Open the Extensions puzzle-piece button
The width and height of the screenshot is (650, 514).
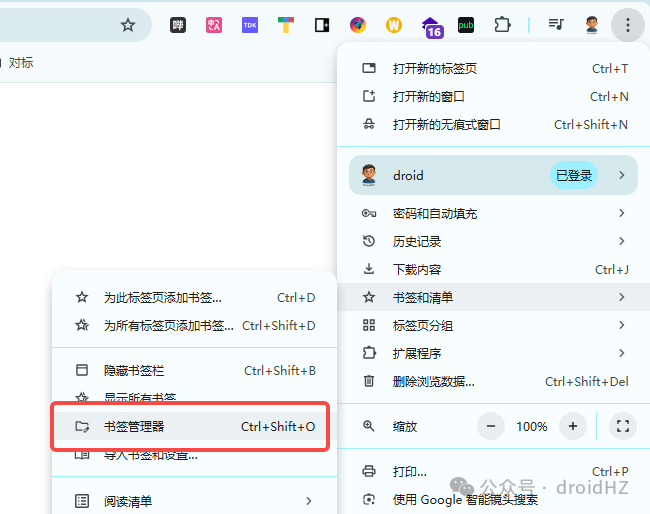[502, 25]
